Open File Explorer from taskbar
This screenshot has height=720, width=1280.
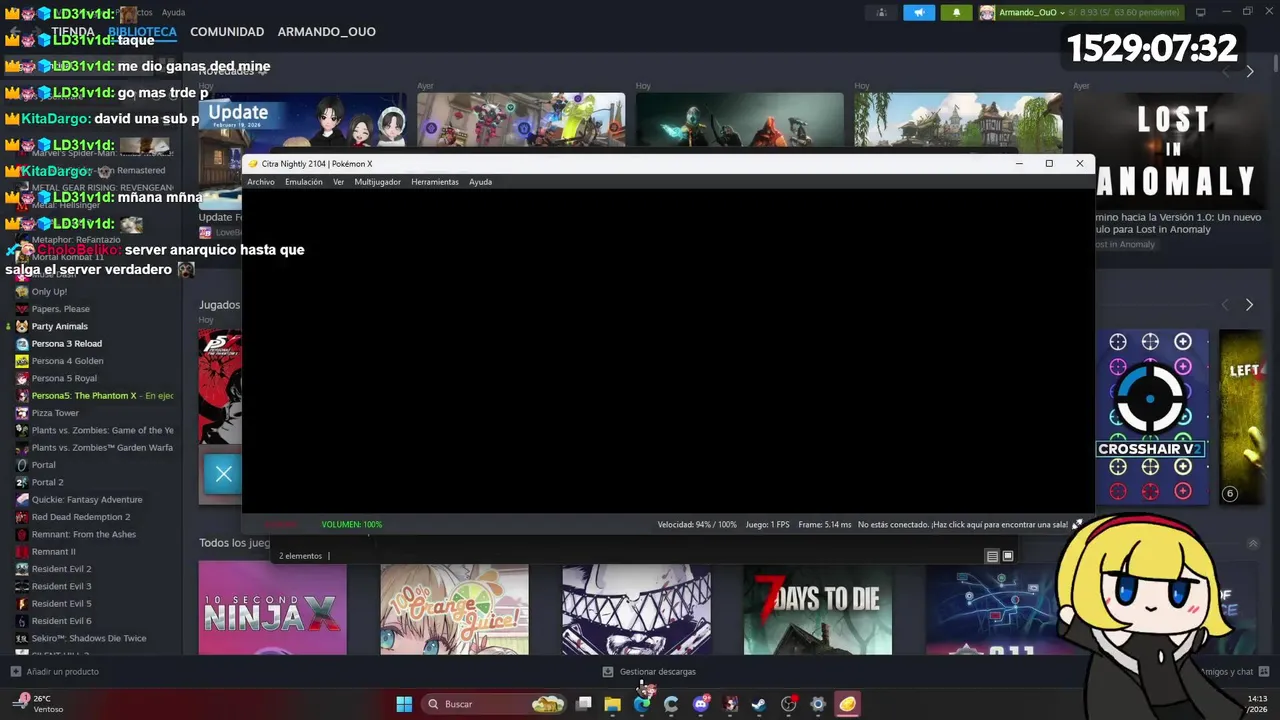(613, 704)
